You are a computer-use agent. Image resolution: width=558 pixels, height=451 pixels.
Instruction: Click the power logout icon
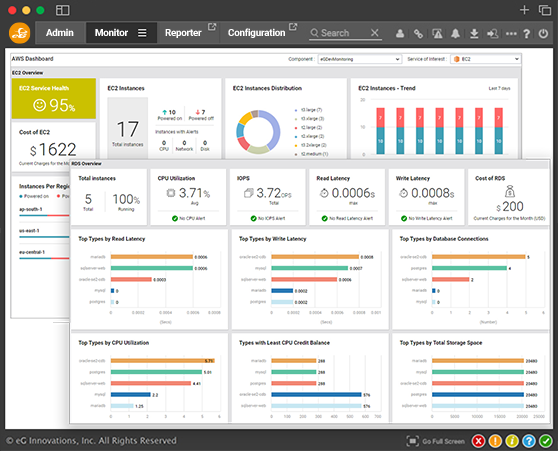(543, 33)
